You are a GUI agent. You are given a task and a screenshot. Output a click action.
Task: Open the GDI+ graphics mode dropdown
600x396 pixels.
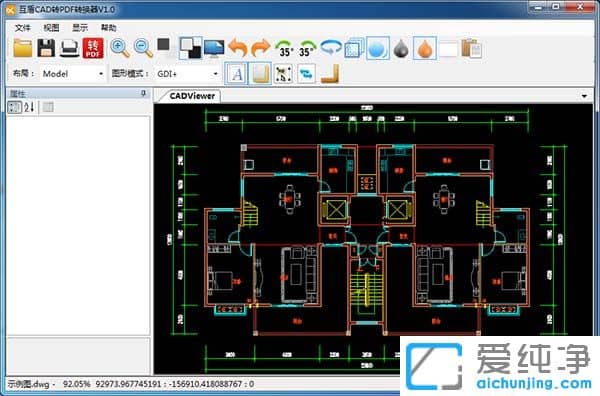[x=188, y=73]
